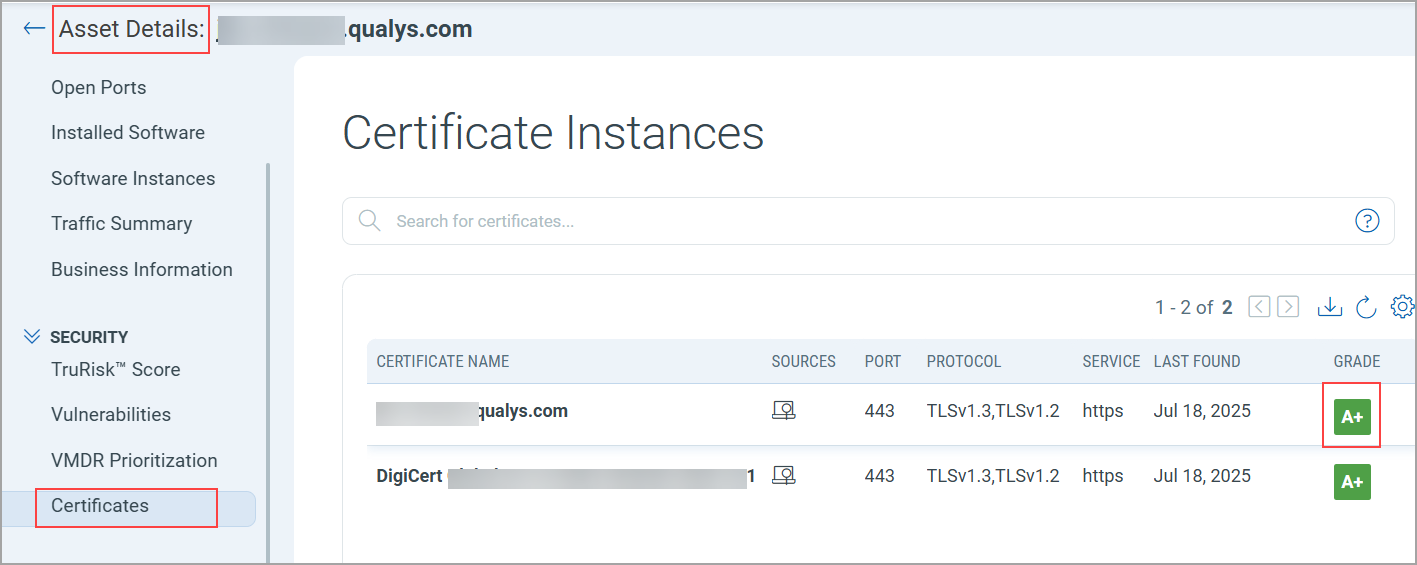Select Software Instances in sidebar
The height and width of the screenshot is (565, 1417).
click(133, 178)
